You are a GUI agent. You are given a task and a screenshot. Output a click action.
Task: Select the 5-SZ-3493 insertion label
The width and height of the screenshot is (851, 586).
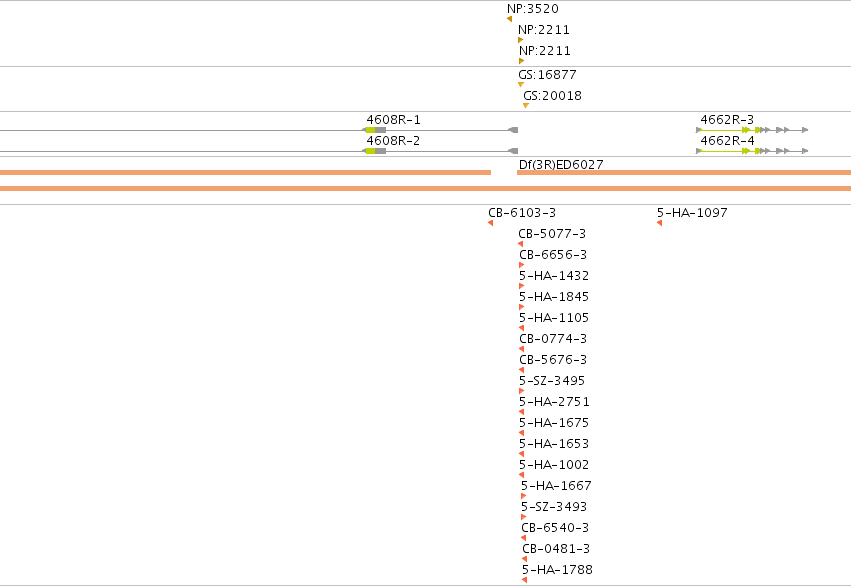point(554,506)
